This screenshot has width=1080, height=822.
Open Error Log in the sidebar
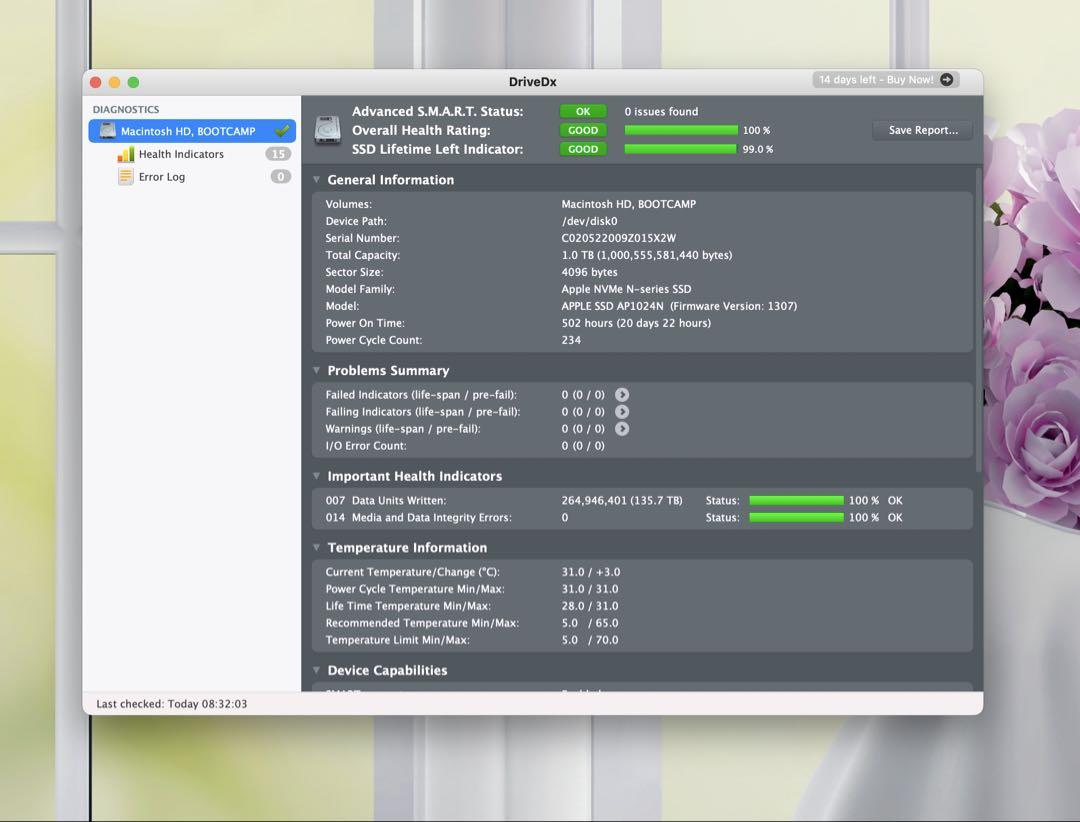pos(192,177)
